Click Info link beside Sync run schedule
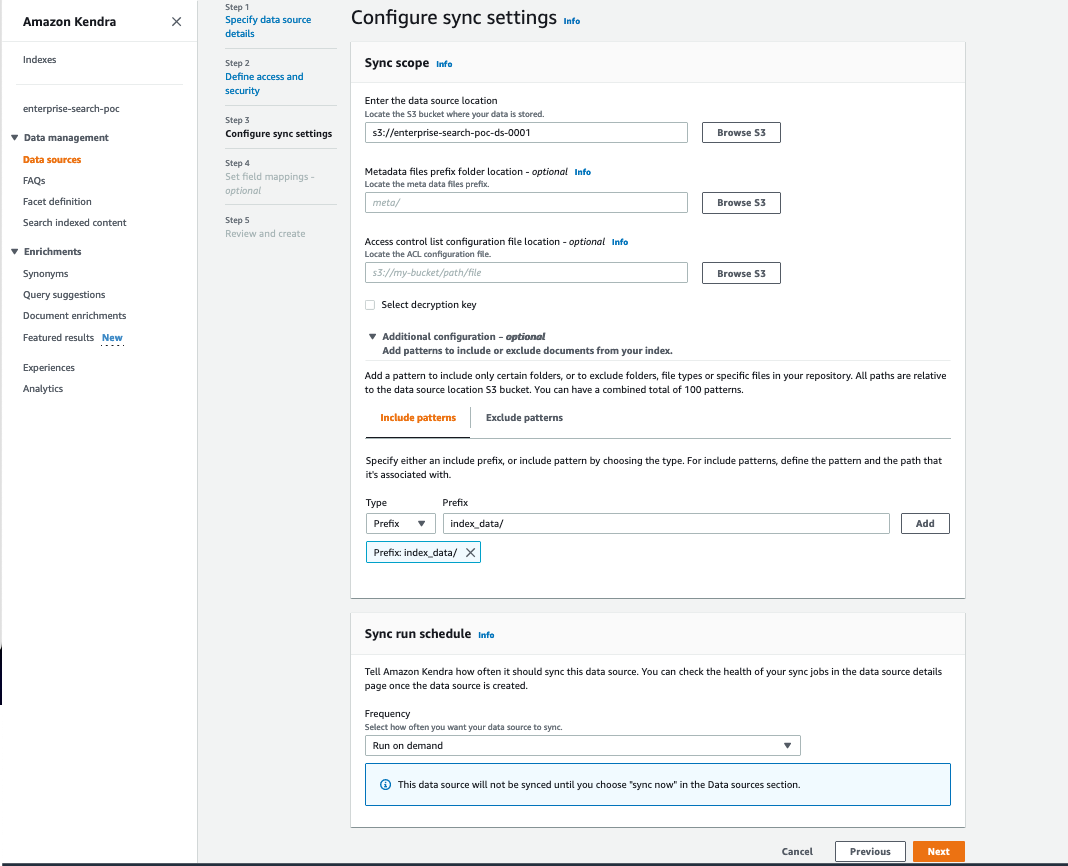The height and width of the screenshot is (866, 1068). (486, 635)
